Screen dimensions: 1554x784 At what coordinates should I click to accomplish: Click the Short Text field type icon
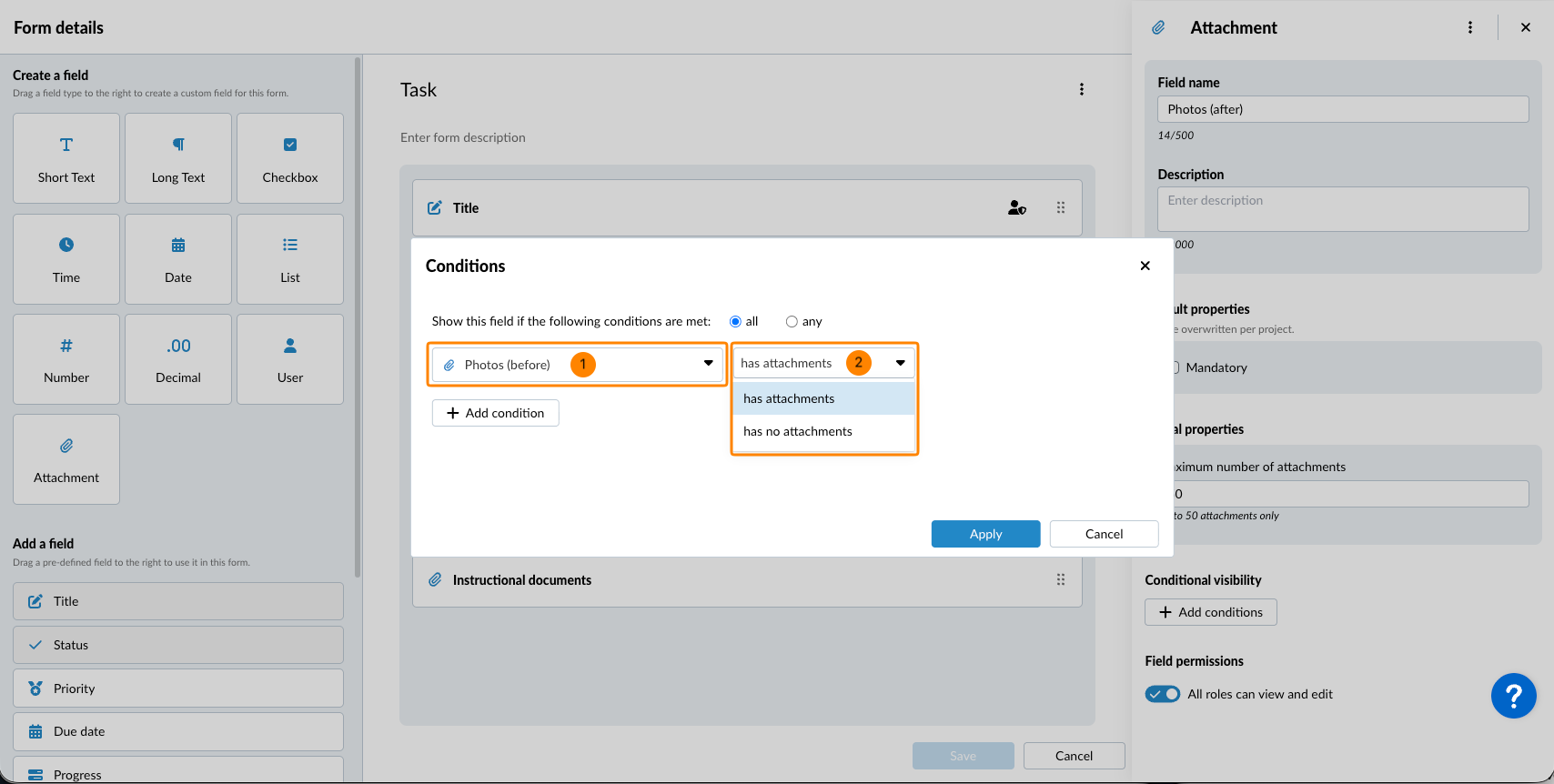tap(66, 146)
